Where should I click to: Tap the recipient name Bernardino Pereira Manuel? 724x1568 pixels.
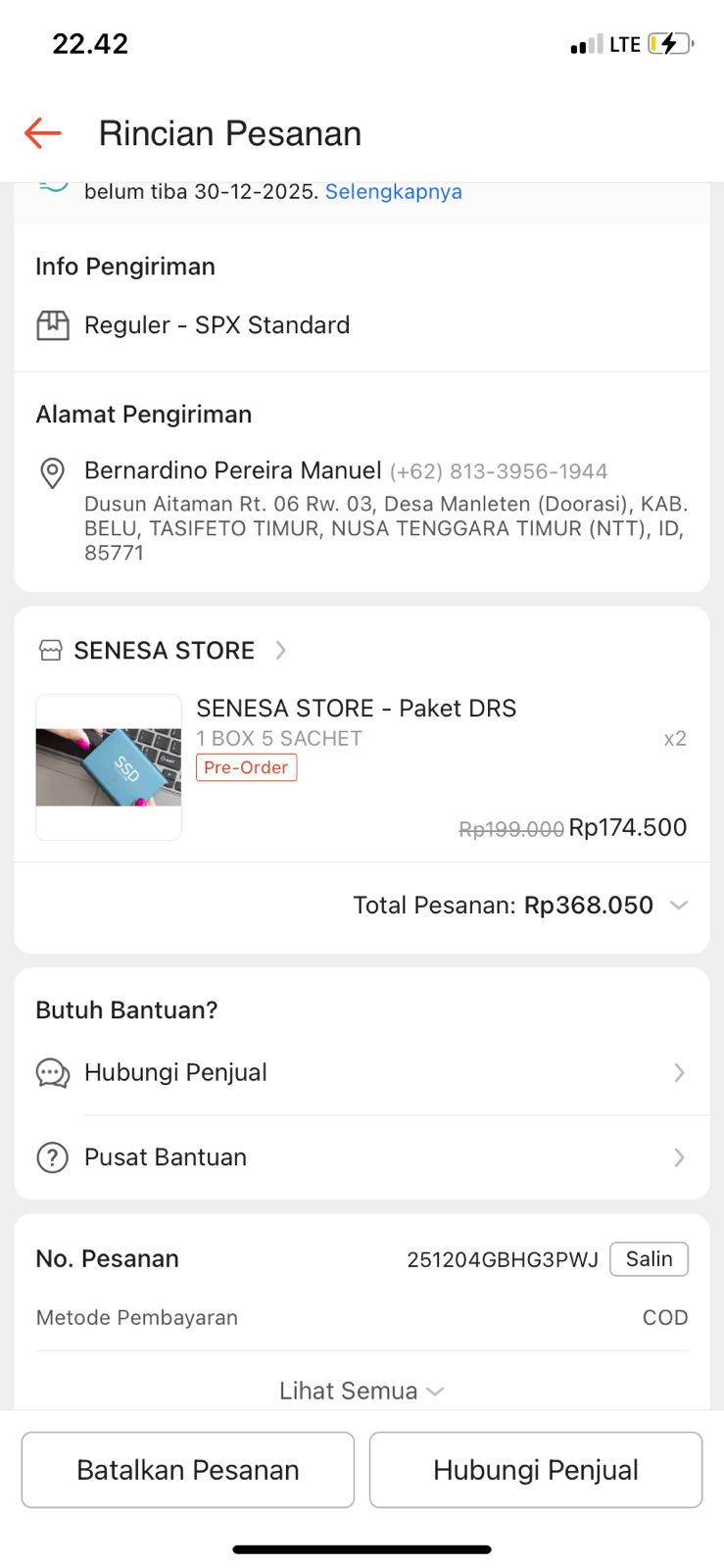[233, 471]
